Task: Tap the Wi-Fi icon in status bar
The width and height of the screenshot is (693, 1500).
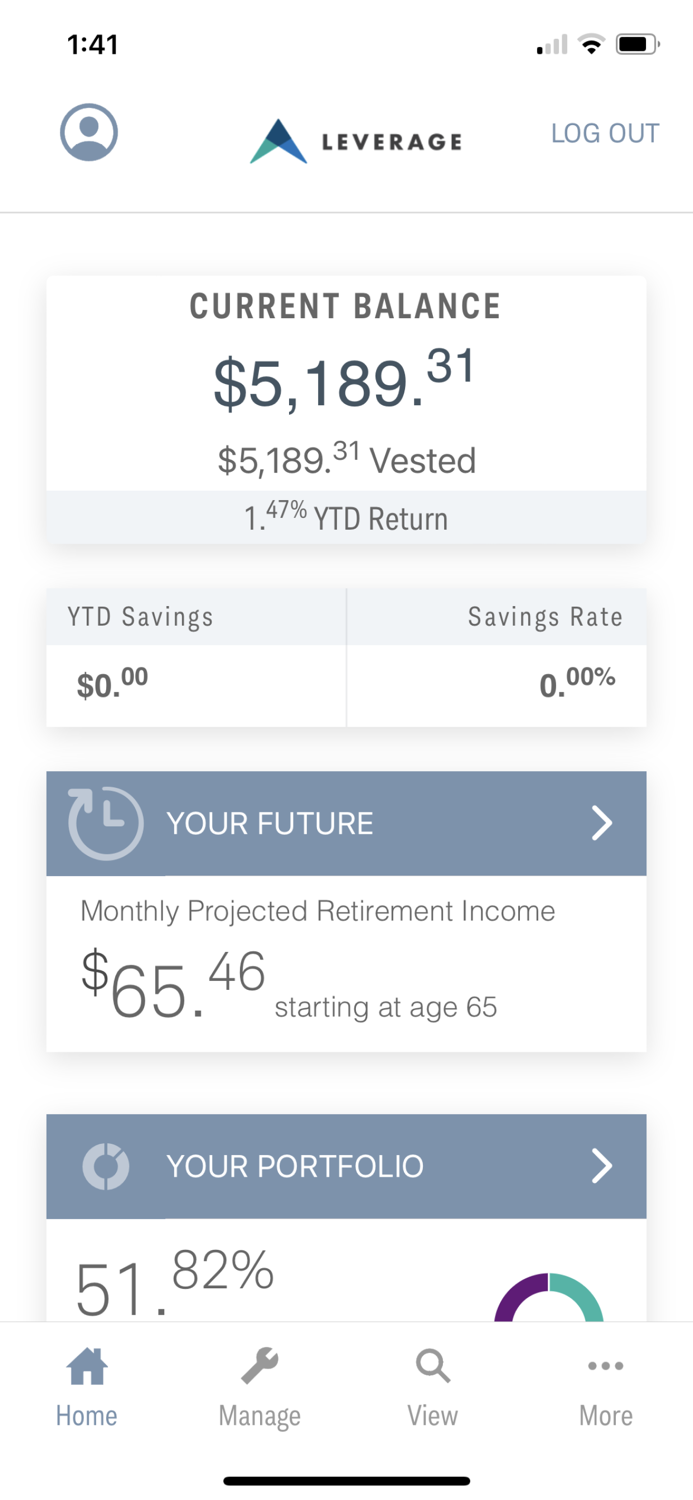Action: click(x=589, y=43)
